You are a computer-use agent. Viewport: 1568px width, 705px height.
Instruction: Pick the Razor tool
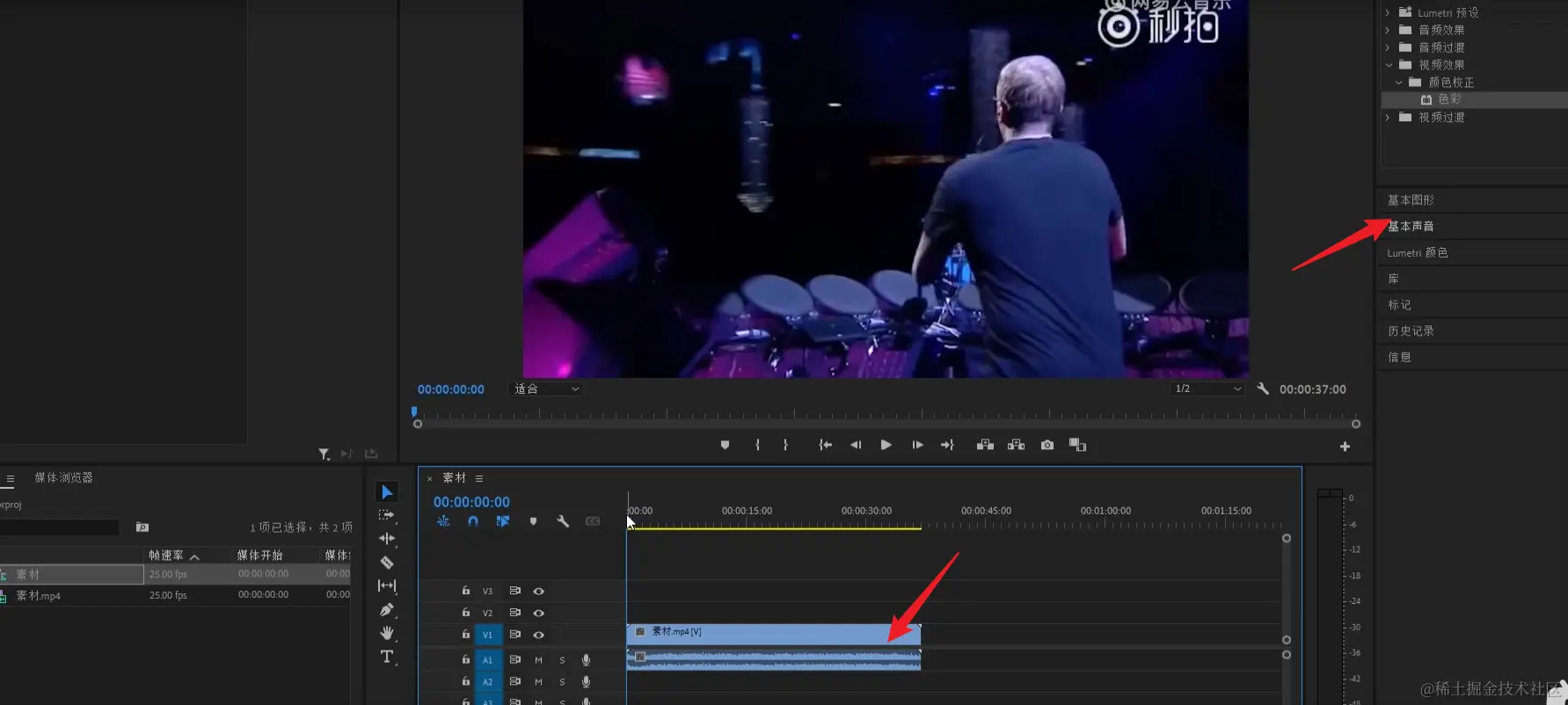pyautogui.click(x=387, y=562)
